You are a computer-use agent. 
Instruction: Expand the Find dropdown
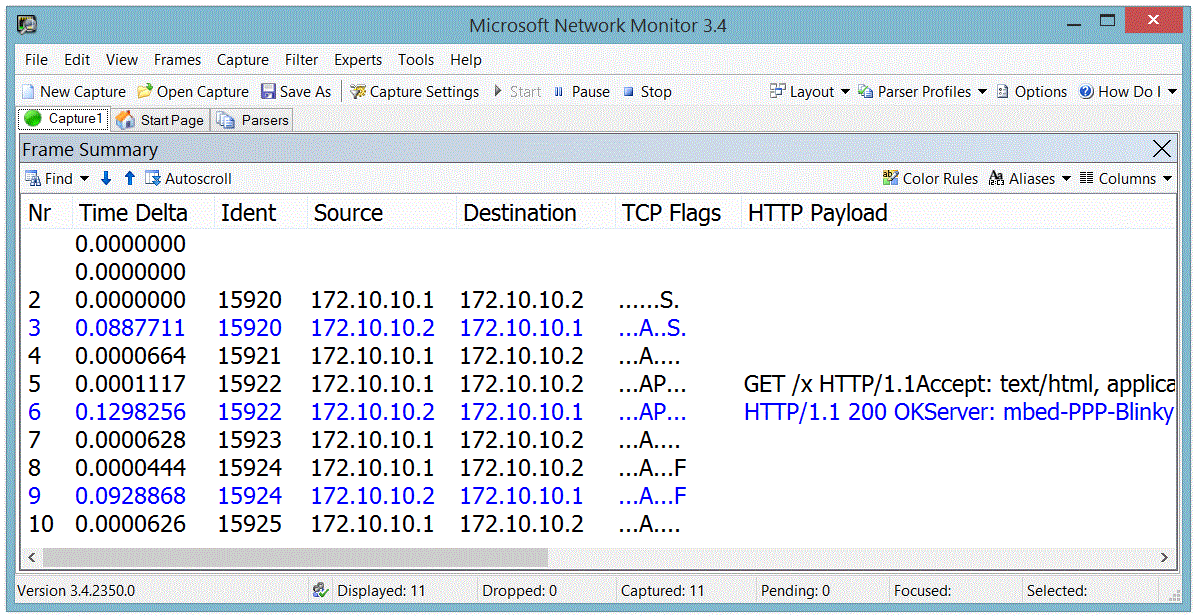84,179
